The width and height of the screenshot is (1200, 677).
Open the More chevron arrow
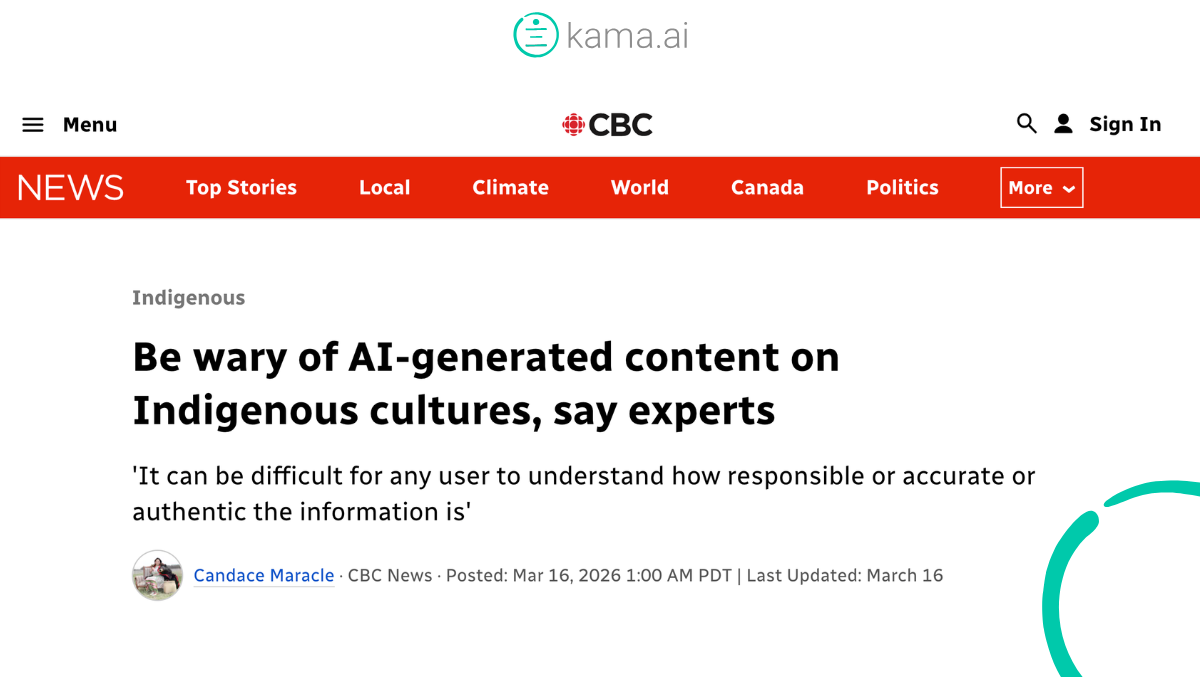1068,188
